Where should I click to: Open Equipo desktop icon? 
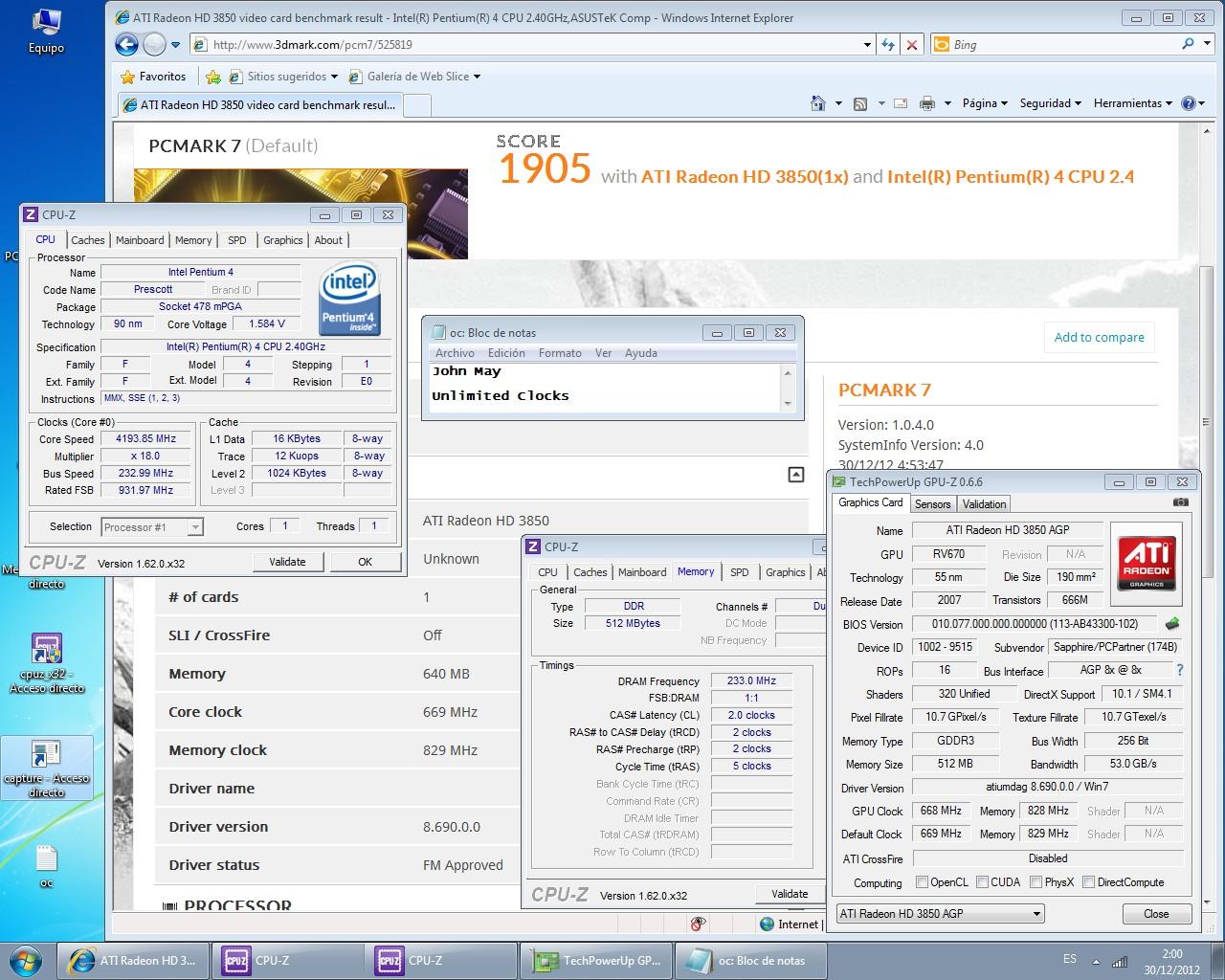pos(46,31)
